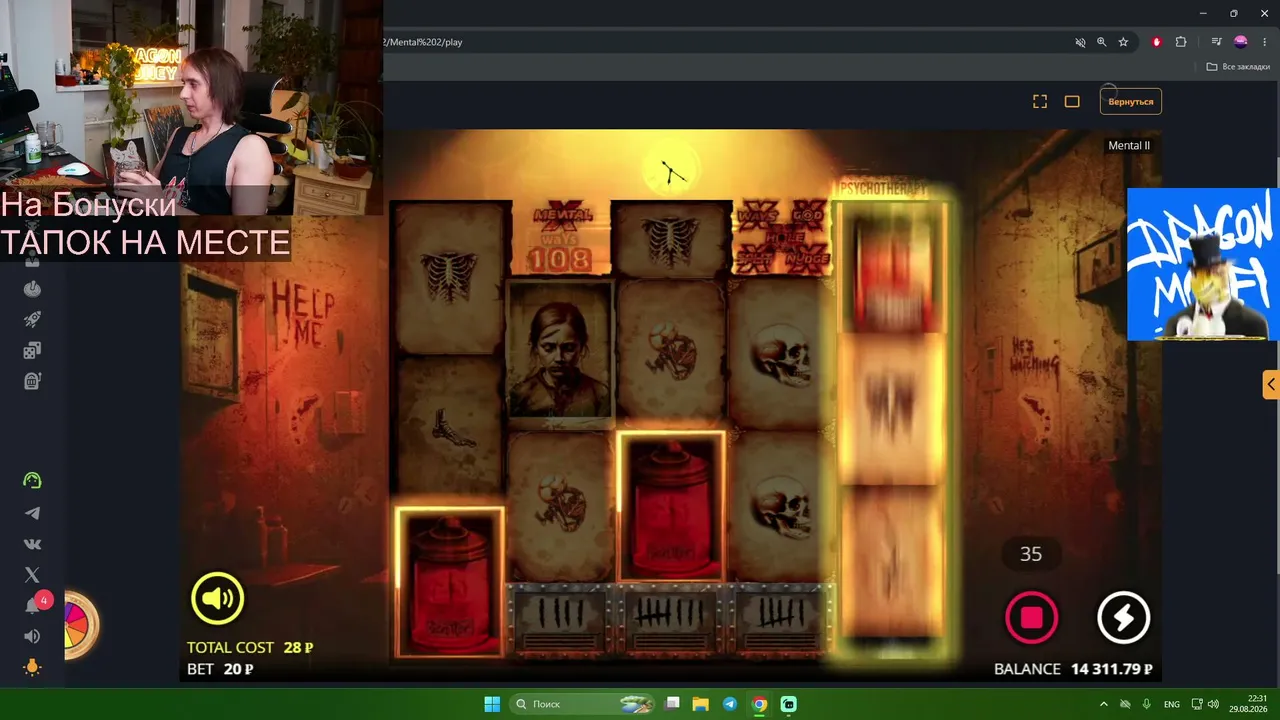Open the fortune wheel bonus
Screen dimensions: 1280x720
pos(80,625)
